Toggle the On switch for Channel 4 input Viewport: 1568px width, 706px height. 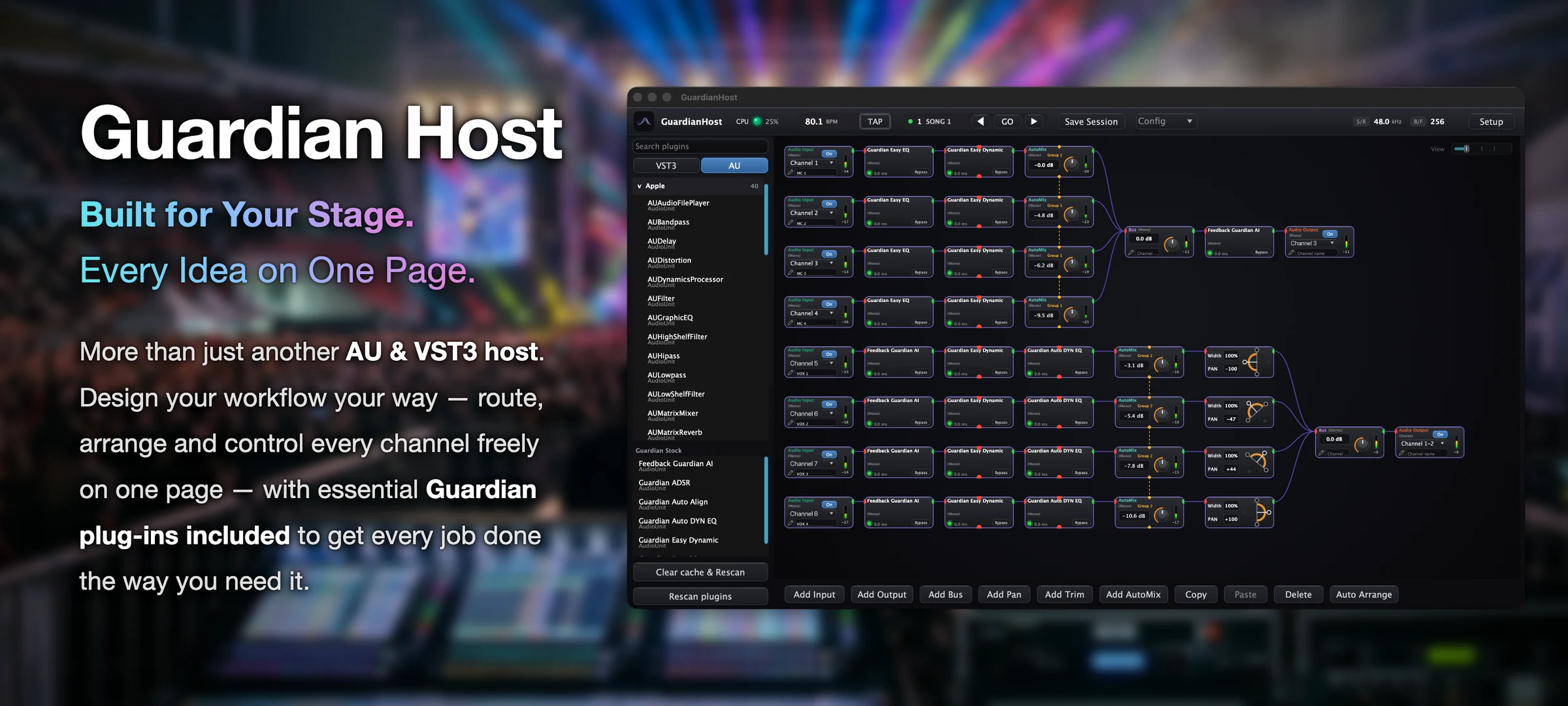(829, 305)
